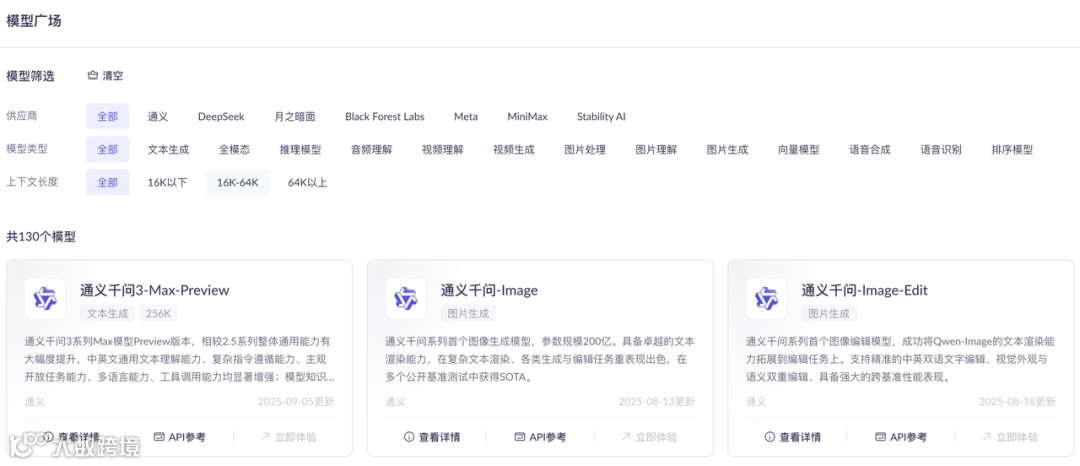This screenshot has height=466, width=1080.
Task: Filter suppliers by DeepSeek
Action: (x=221, y=116)
